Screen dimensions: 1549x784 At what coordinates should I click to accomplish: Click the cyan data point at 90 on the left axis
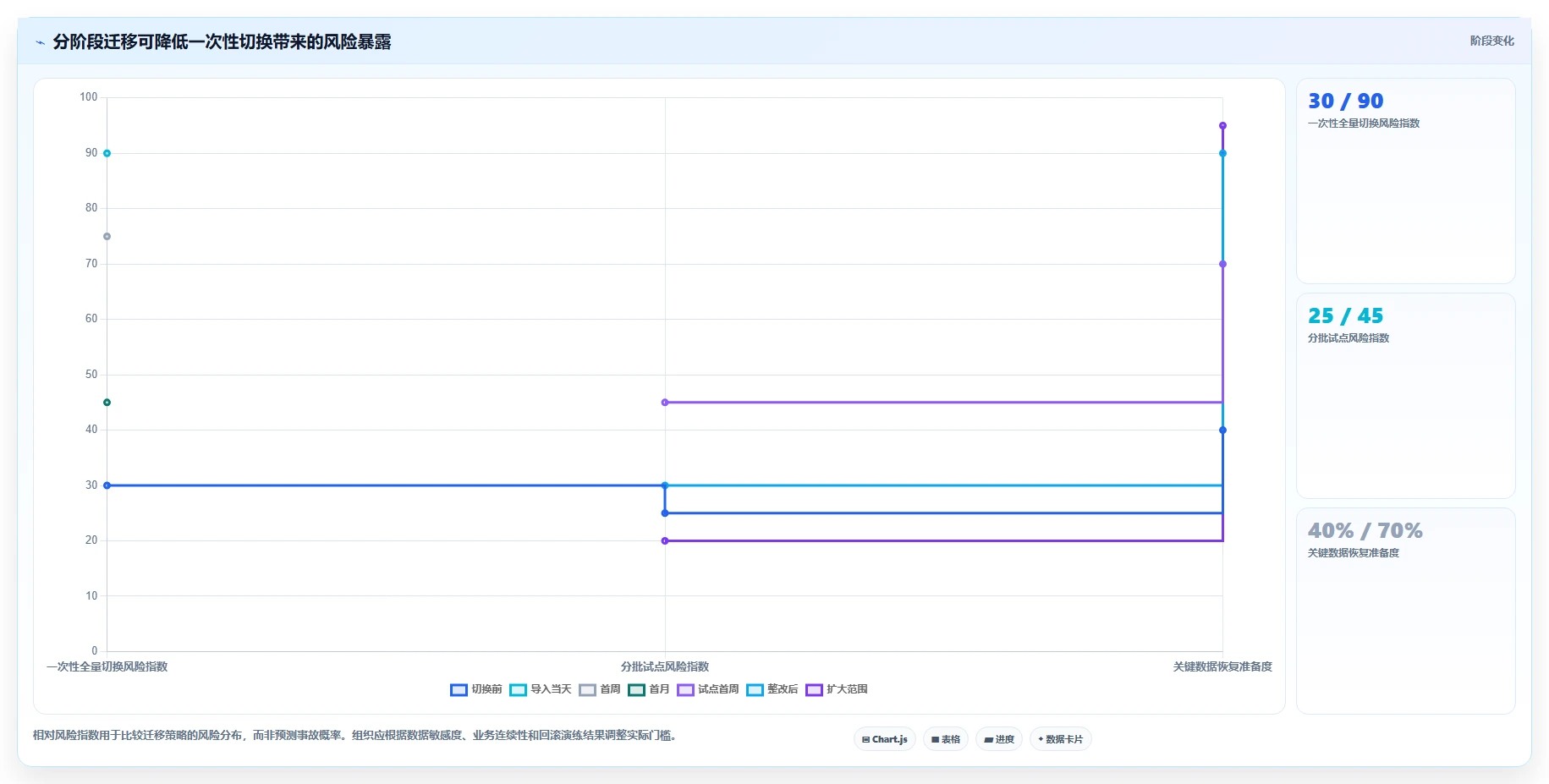tap(107, 153)
